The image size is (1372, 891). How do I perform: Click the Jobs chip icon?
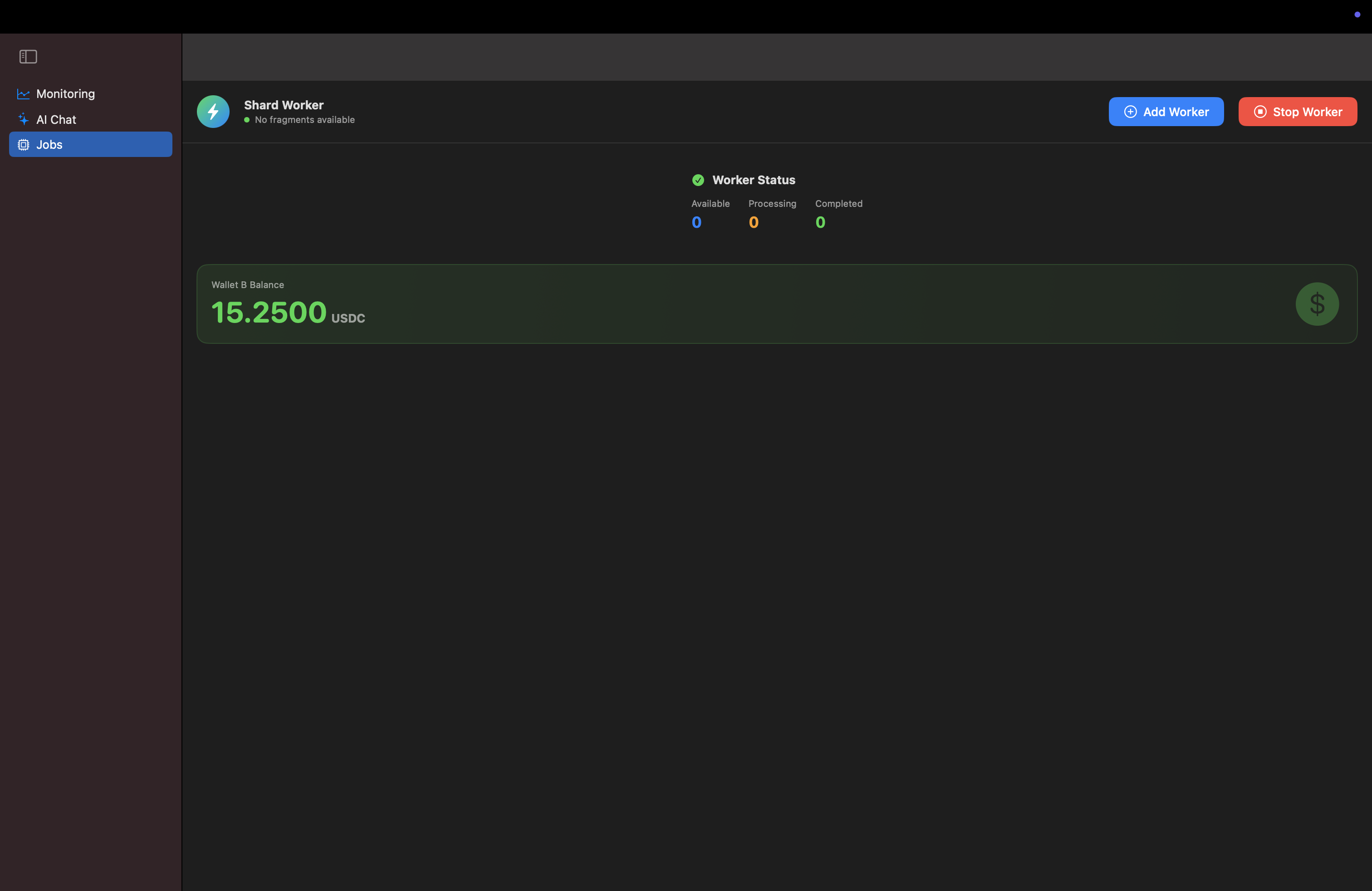click(23, 145)
